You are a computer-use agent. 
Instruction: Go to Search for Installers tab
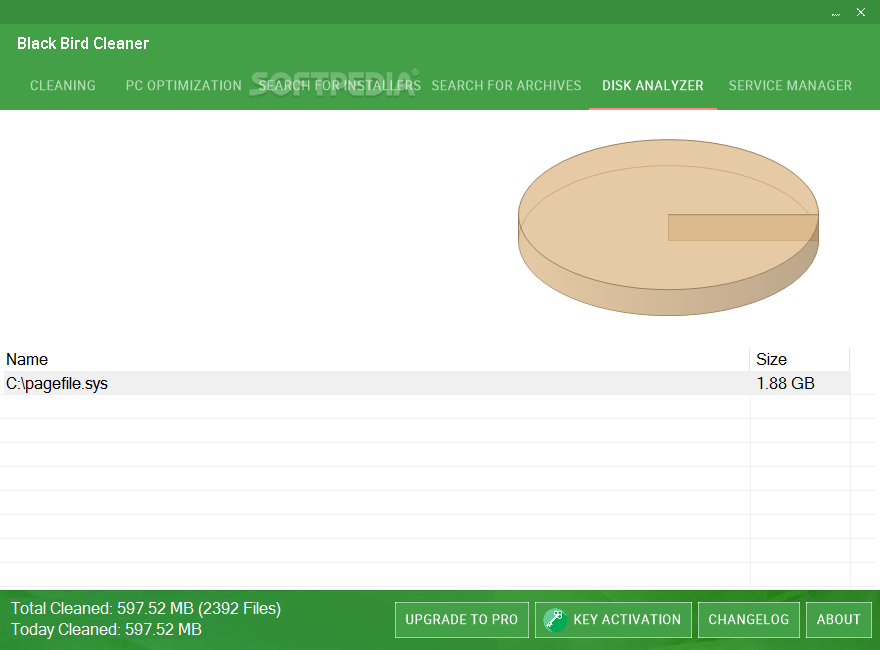(x=339, y=85)
